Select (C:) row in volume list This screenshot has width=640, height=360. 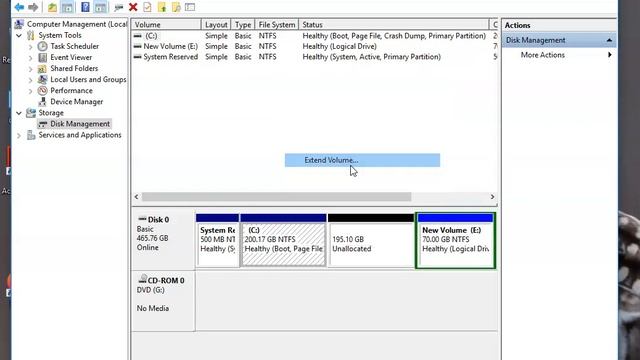314,36
